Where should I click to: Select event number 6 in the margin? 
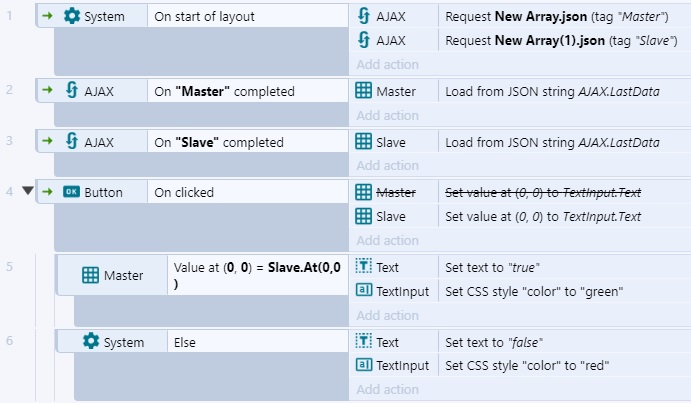click(9, 340)
